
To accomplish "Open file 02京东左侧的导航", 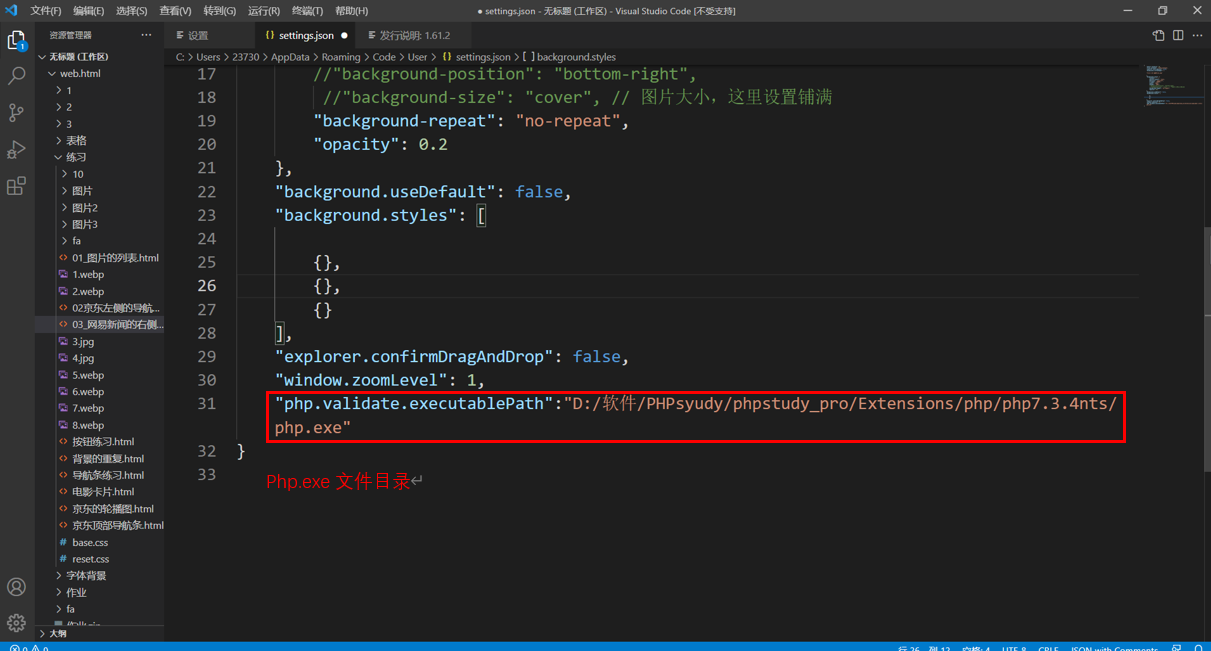I will pos(99,308).
